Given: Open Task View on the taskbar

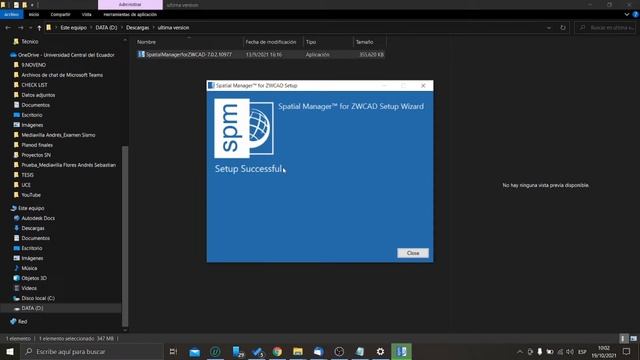Looking at the screenshot, I should (x=173, y=351).
